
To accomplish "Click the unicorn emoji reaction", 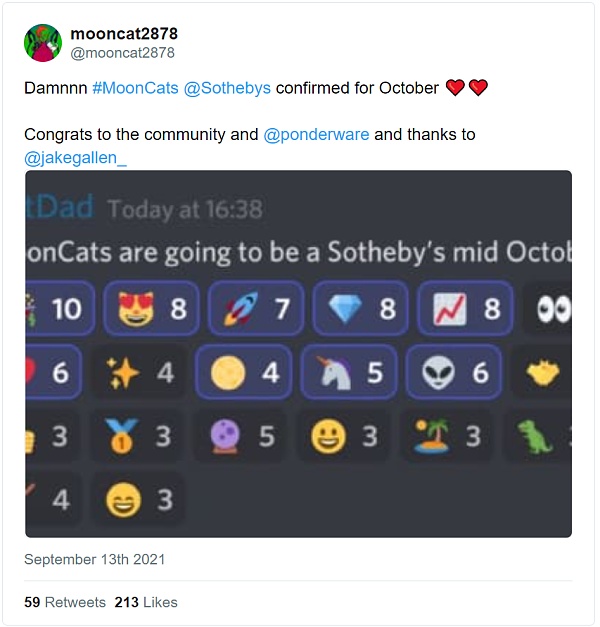I will (x=348, y=372).
